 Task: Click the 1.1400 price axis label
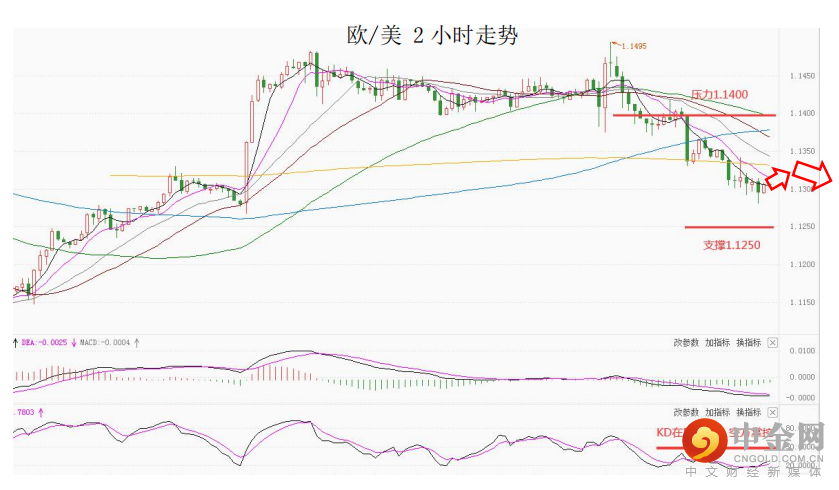(803, 113)
